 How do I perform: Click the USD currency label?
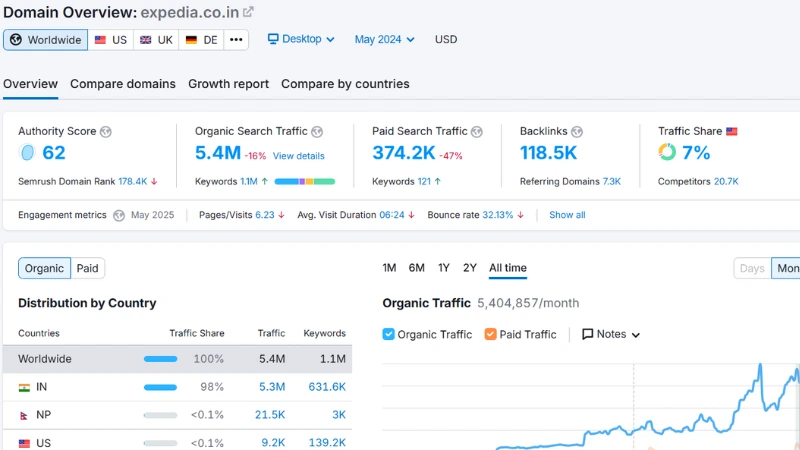[x=445, y=39]
